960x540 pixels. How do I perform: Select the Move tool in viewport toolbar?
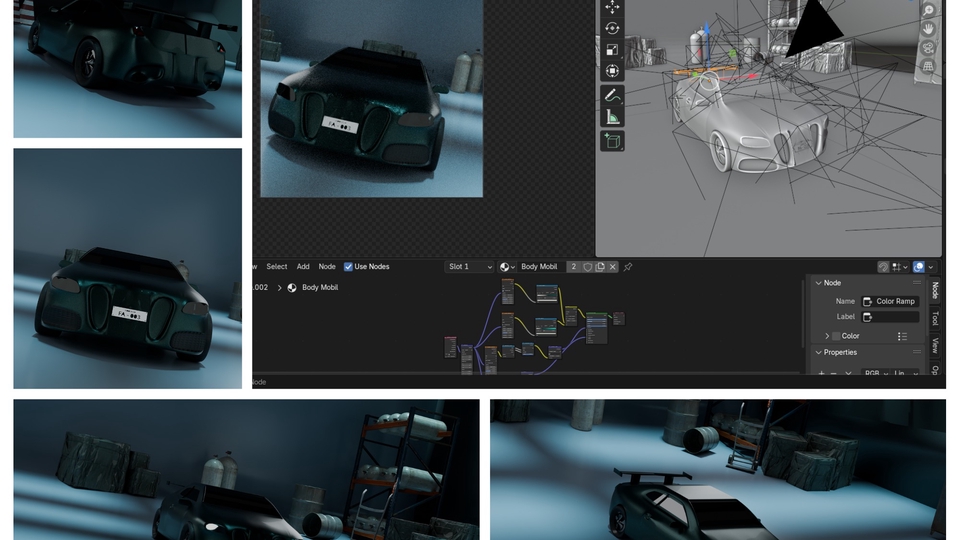coord(612,7)
